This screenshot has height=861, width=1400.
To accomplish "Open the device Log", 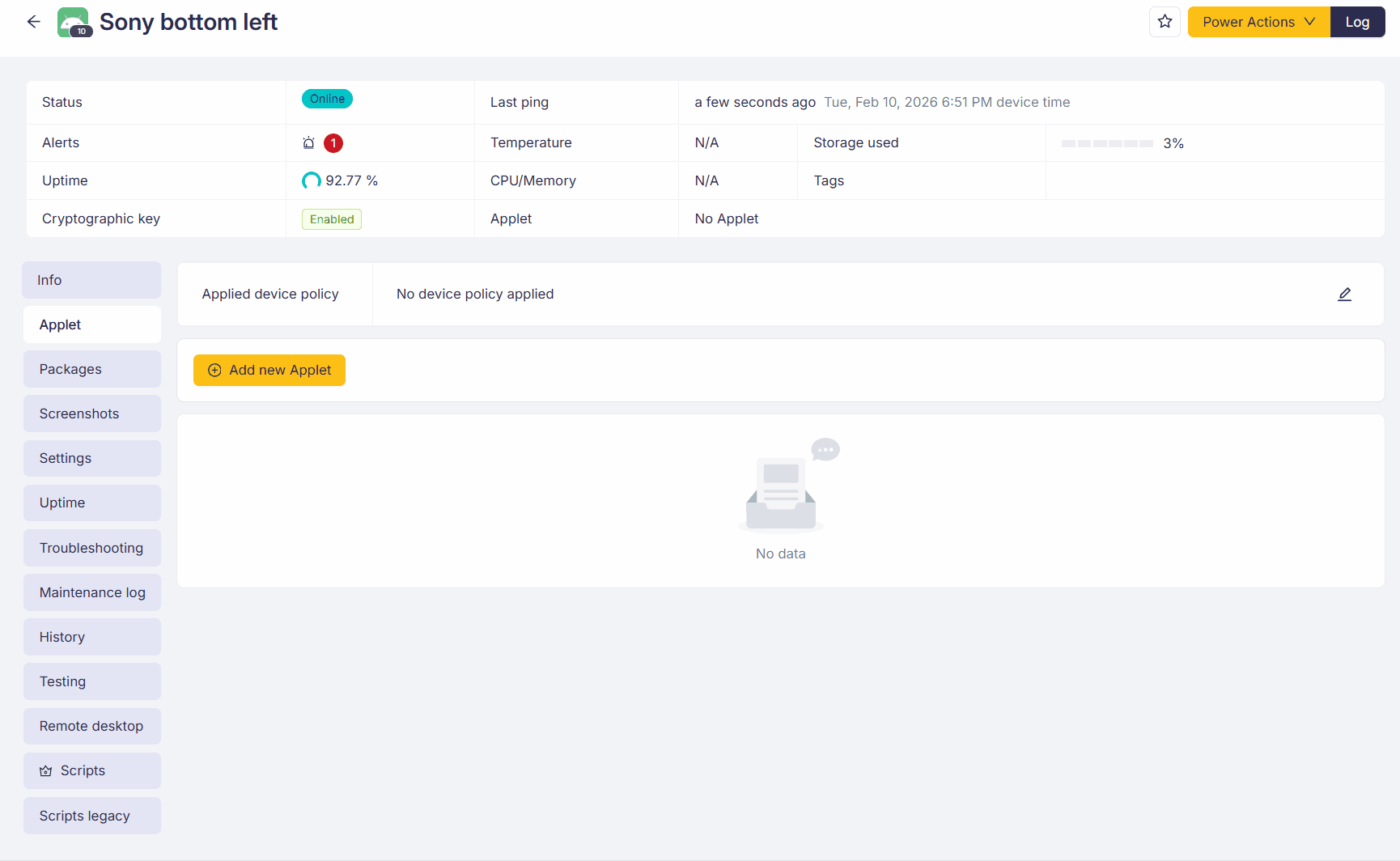I will (x=1357, y=22).
